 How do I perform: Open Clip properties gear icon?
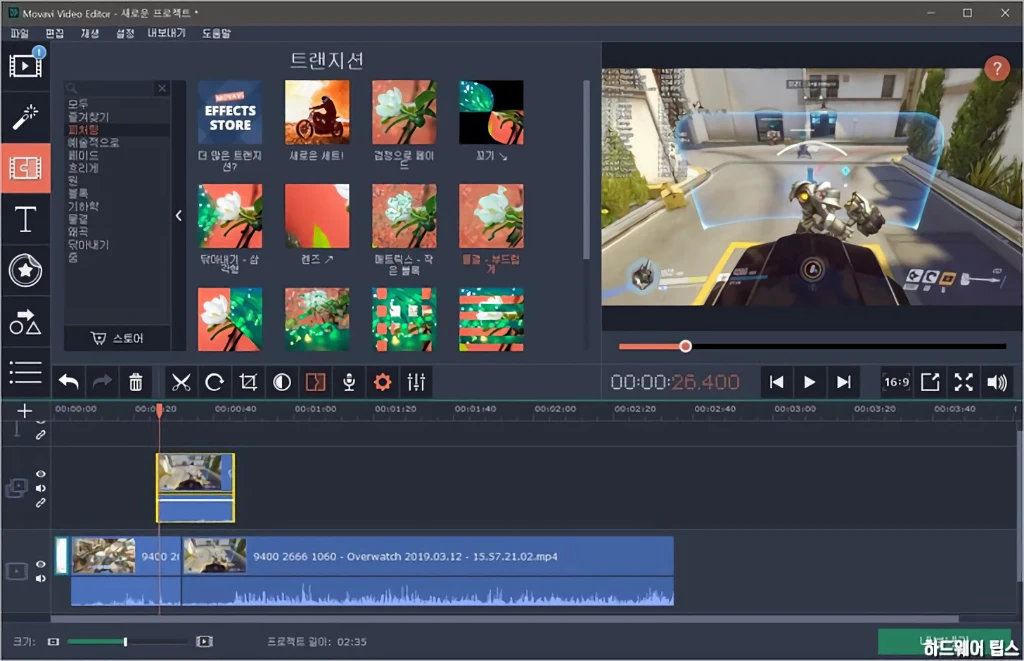pos(383,382)
